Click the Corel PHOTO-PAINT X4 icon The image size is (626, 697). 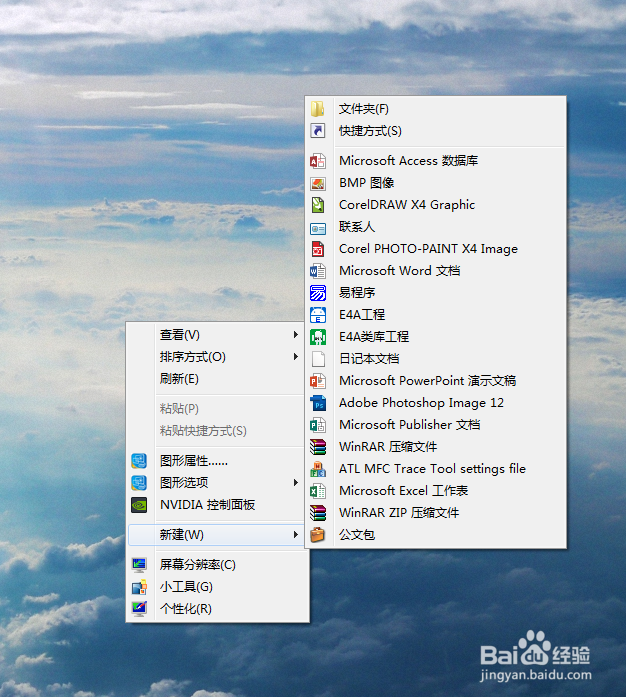click(317, 249)
